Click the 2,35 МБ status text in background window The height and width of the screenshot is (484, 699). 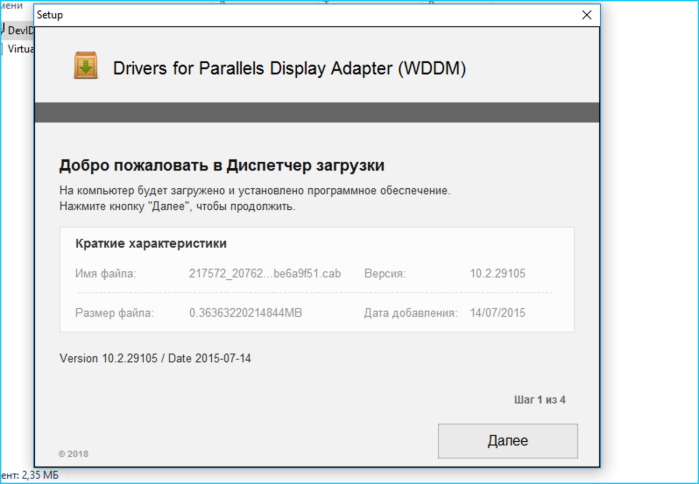click(x=40, y=476)
